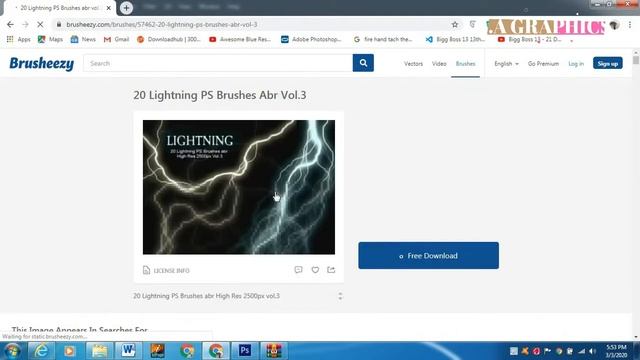Click the share icon under the preview
640x360 pixels.
pos(331,270)
